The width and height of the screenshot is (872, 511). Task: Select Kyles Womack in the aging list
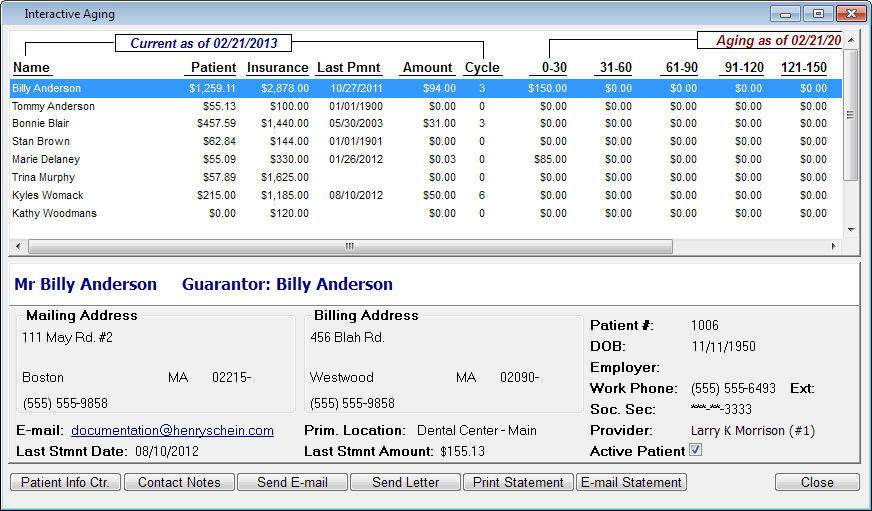point(48,195)
